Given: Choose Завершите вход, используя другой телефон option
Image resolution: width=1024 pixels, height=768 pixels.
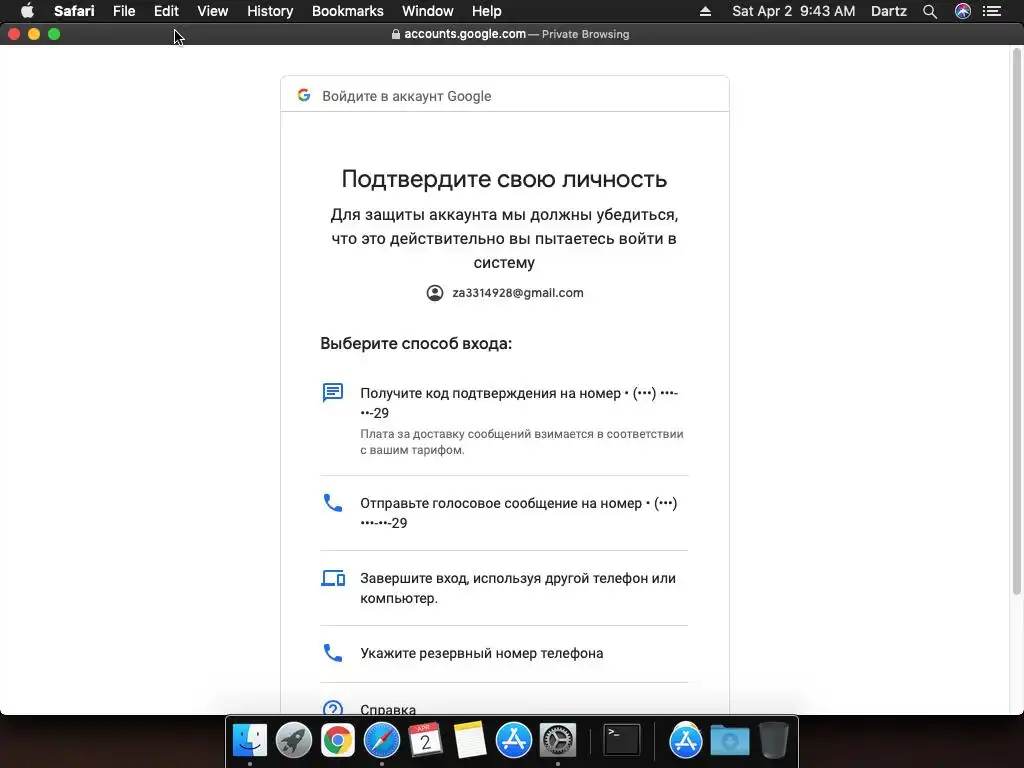Looking at the screenshot, I should [504, 588].
